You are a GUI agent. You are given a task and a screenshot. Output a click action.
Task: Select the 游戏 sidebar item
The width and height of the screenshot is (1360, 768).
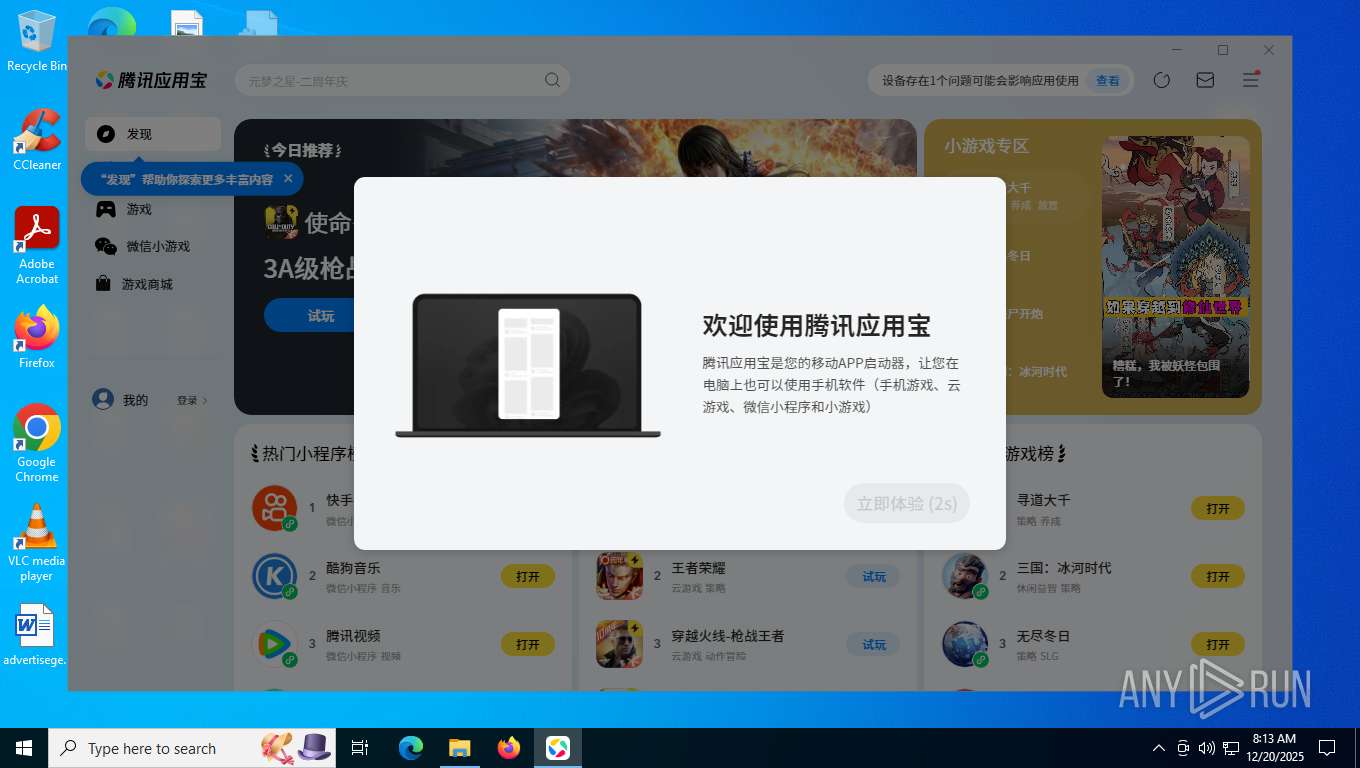point(153,209)
